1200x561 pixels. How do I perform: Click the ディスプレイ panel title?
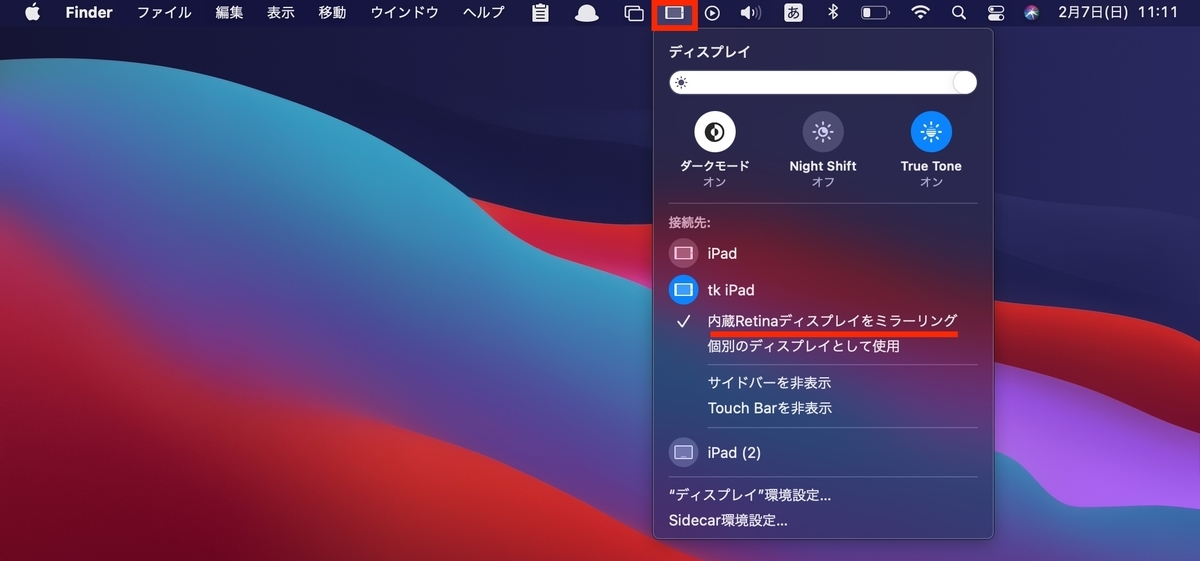click(x=709, y=52)
